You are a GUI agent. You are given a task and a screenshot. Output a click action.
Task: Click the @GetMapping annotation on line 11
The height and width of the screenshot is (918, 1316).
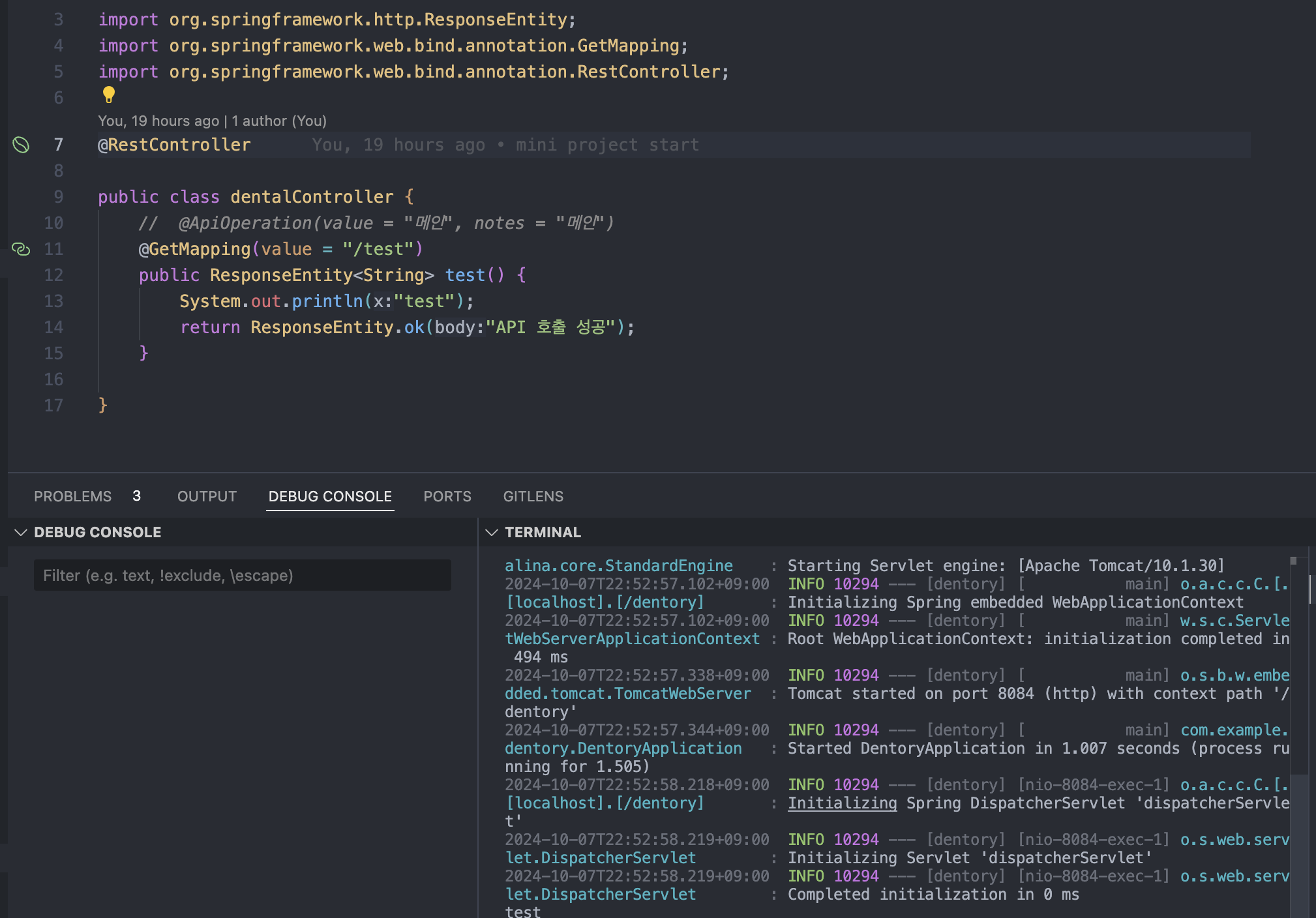point(194,249)
